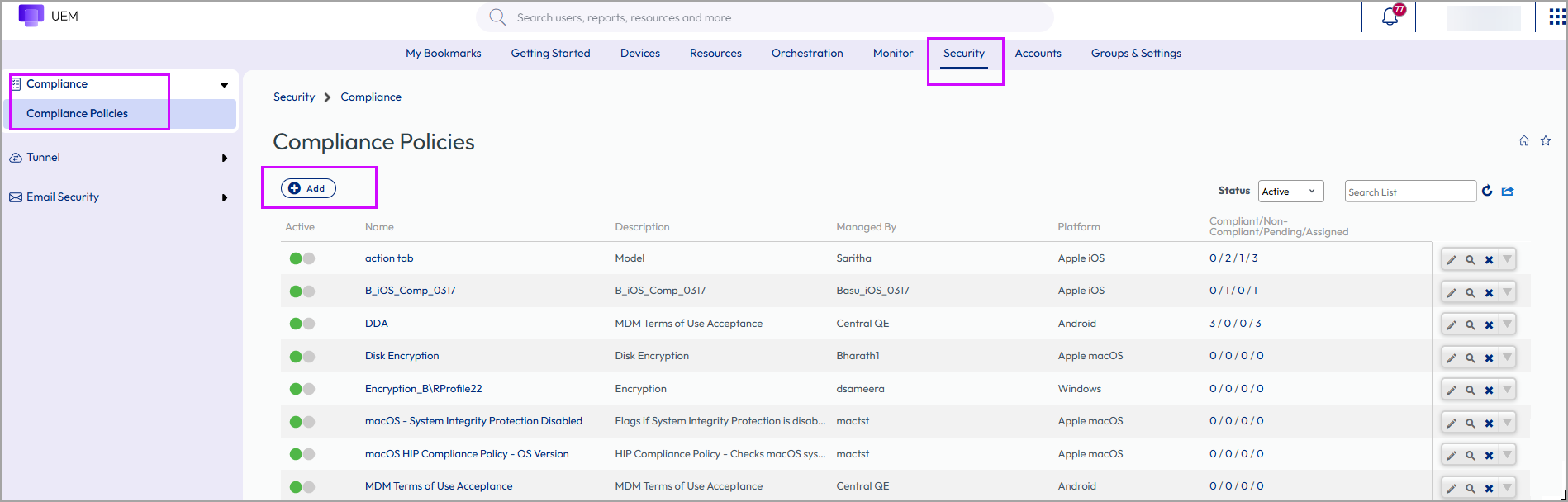The width and height of the screenshot is (1568, 502).
Task: Delete the action tab policy
Action: point(1489,259)
